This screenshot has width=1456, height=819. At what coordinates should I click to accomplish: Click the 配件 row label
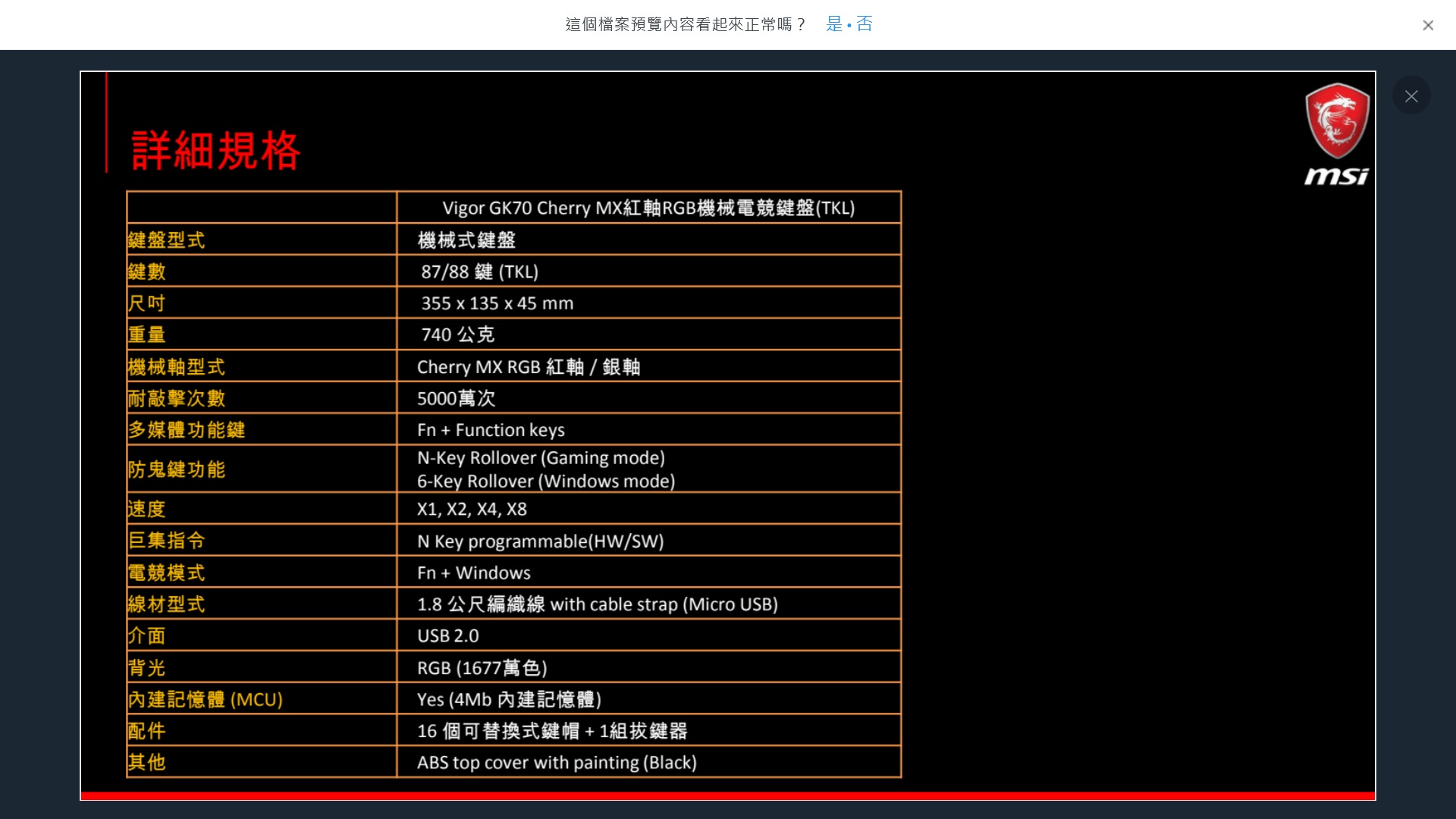click(146, 731)
